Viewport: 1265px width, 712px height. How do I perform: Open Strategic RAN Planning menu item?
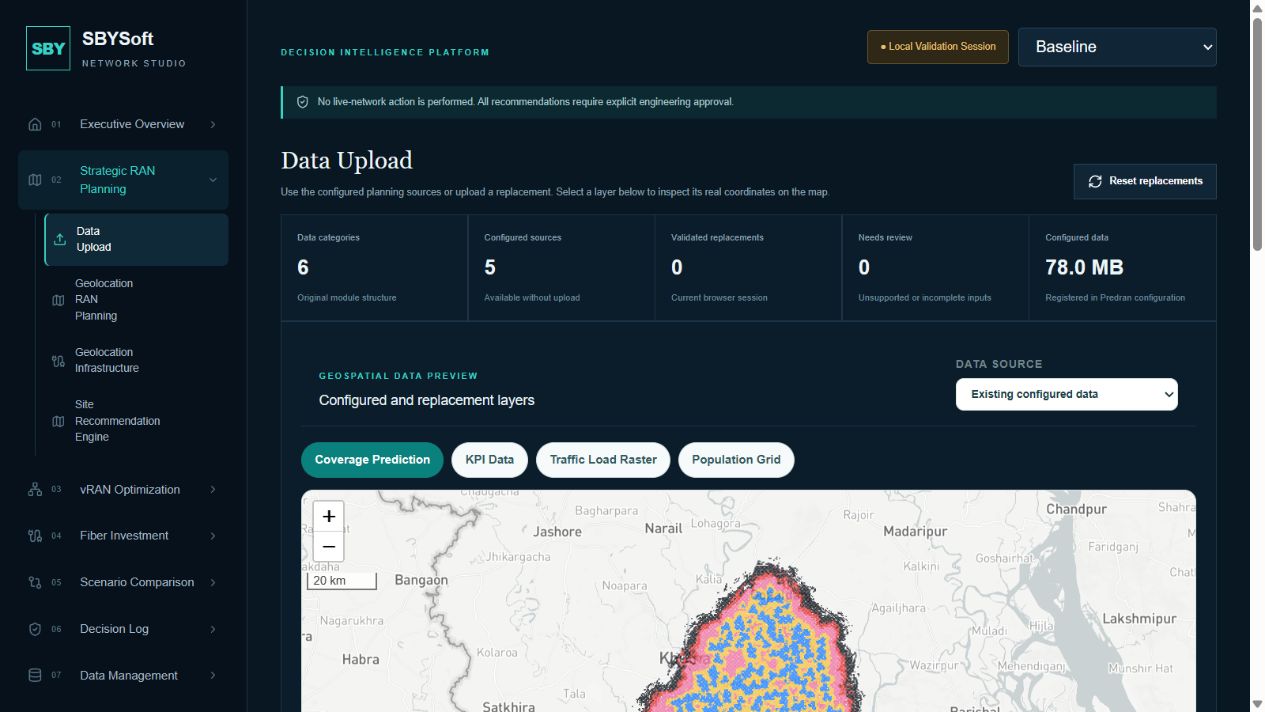tap(123, 180)
